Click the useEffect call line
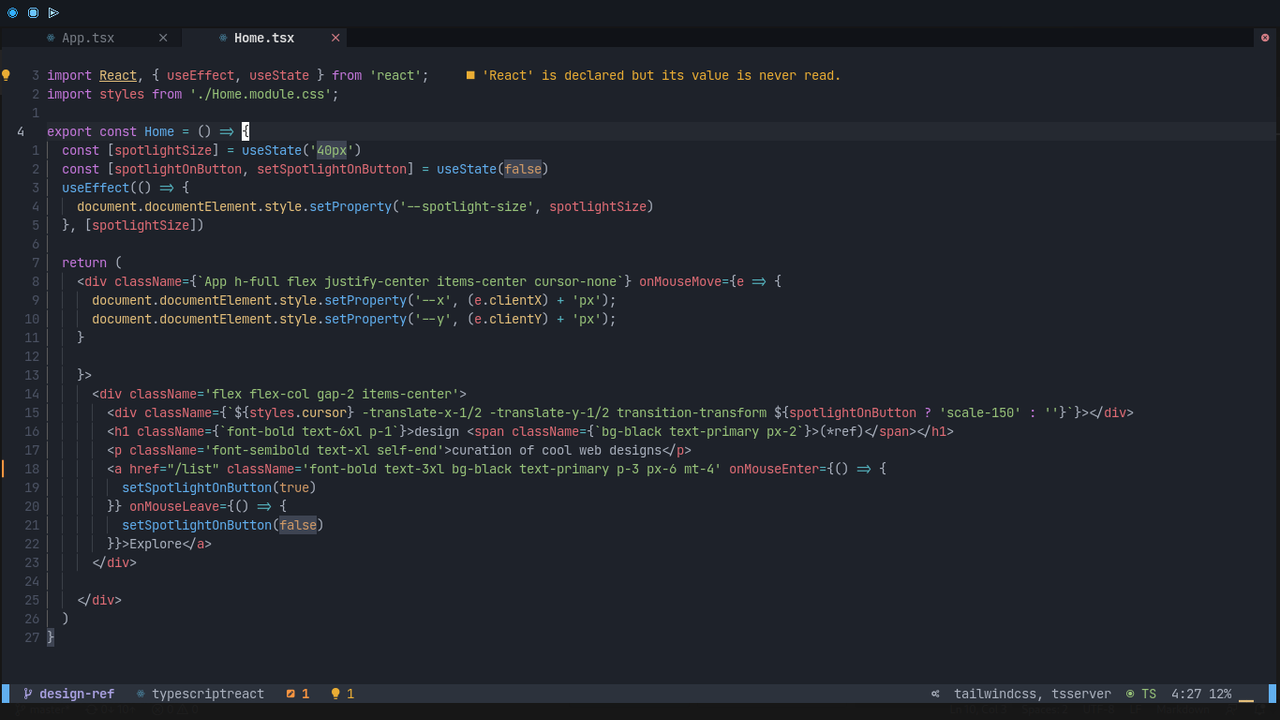Viewport: 1280px width, 720px height. (125, 188)
